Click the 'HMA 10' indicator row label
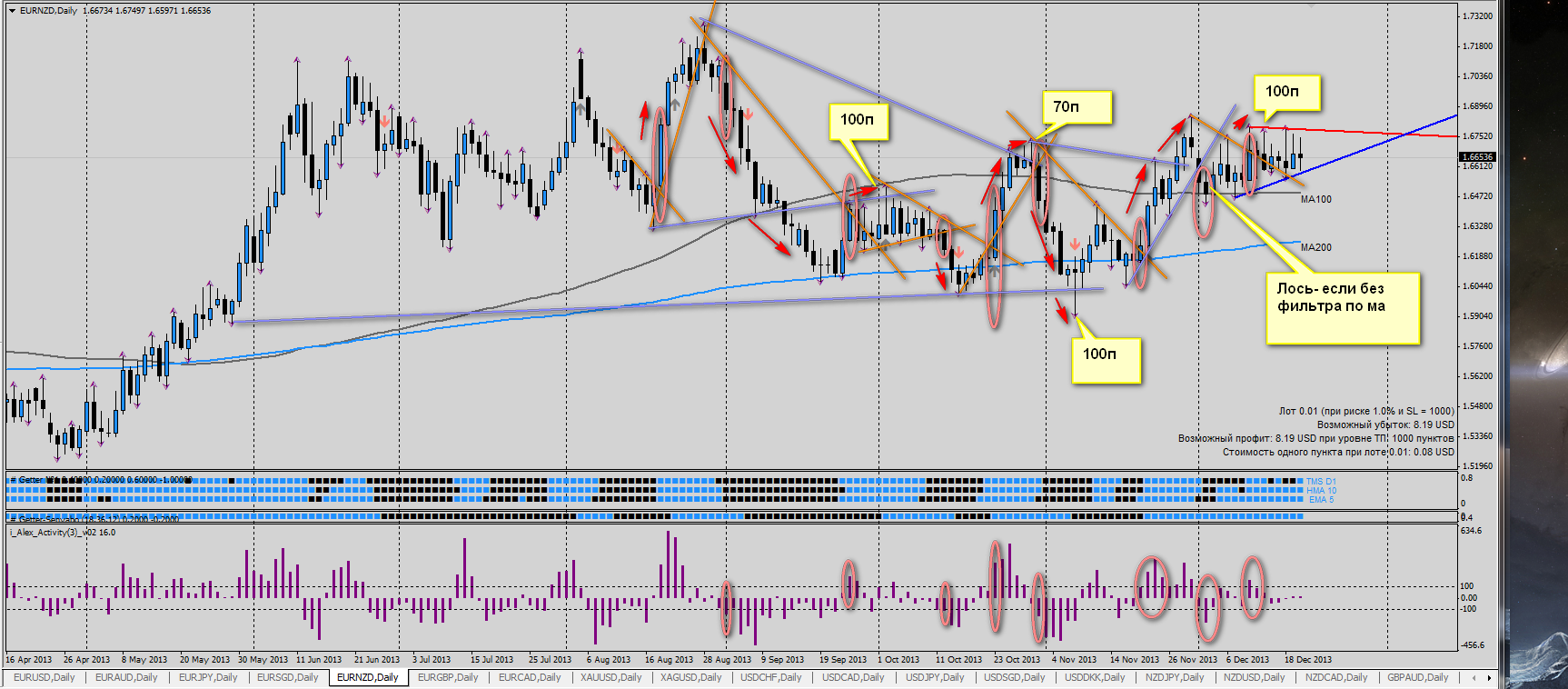 pyautogui.click(x=1322, y=491)
